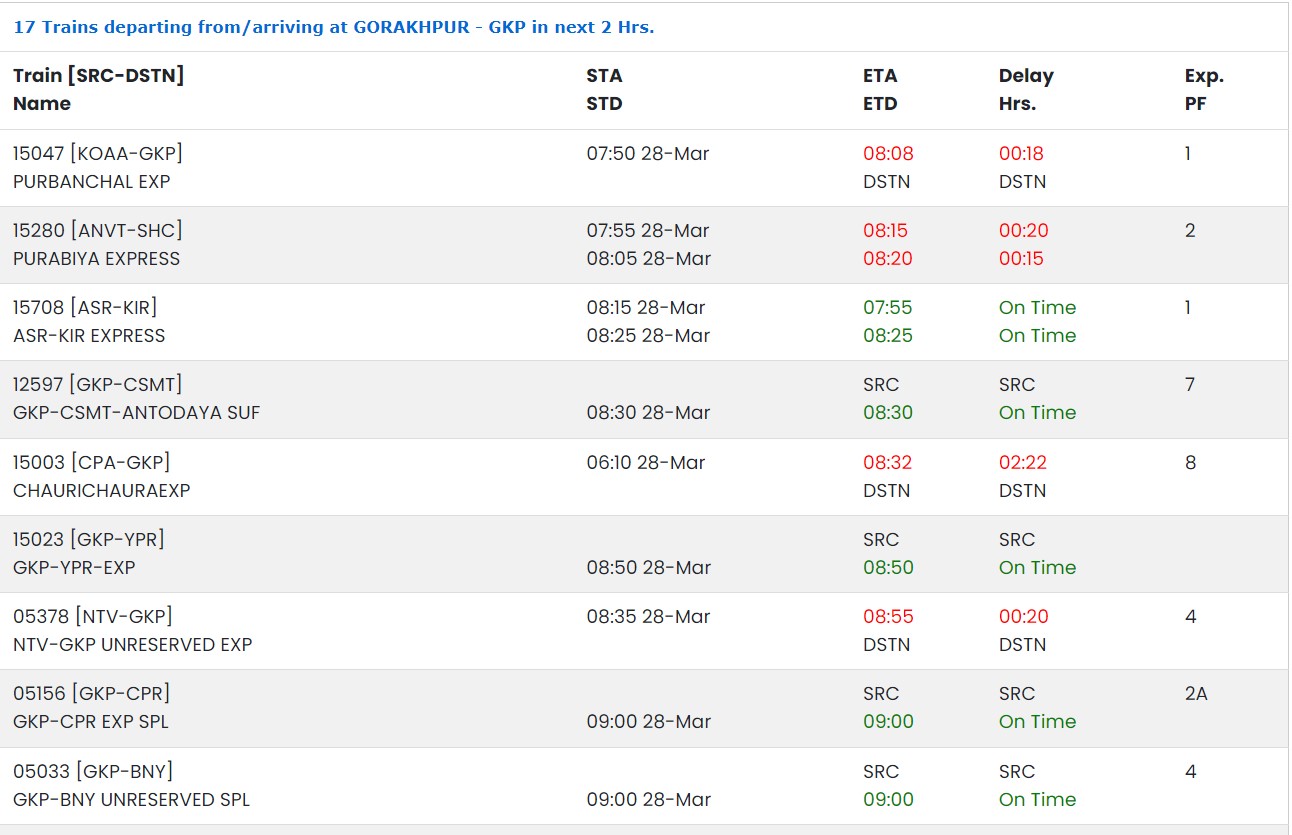Click the '17 Trains departing from/arriving at GORAKHPUR' heading
The height and width of the screenshot is (835, 1292).
pos(333,27)
